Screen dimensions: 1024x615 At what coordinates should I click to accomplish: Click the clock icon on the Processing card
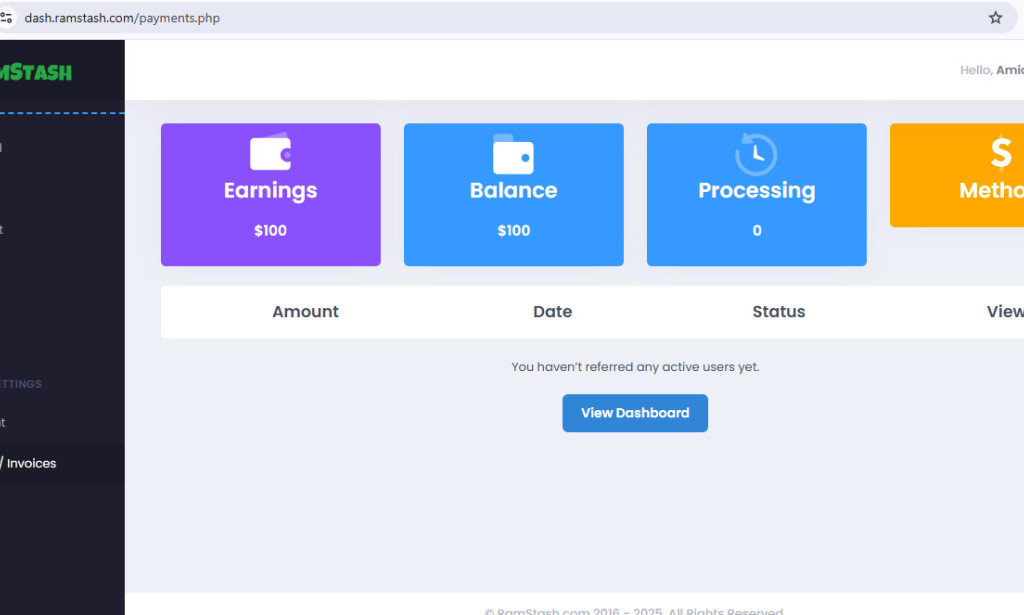[756, 155]
